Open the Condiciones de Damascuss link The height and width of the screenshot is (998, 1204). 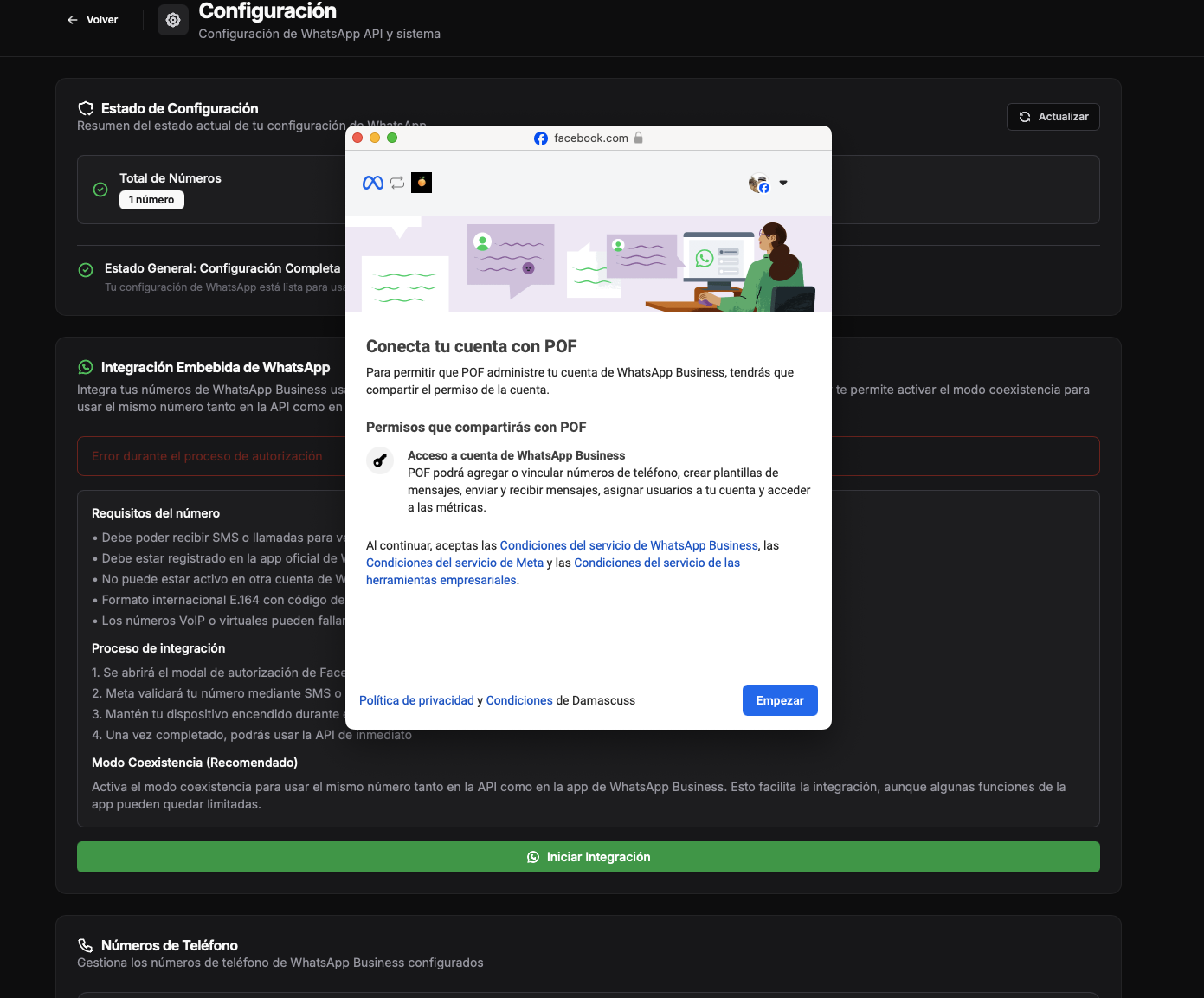tap(519, 700)
